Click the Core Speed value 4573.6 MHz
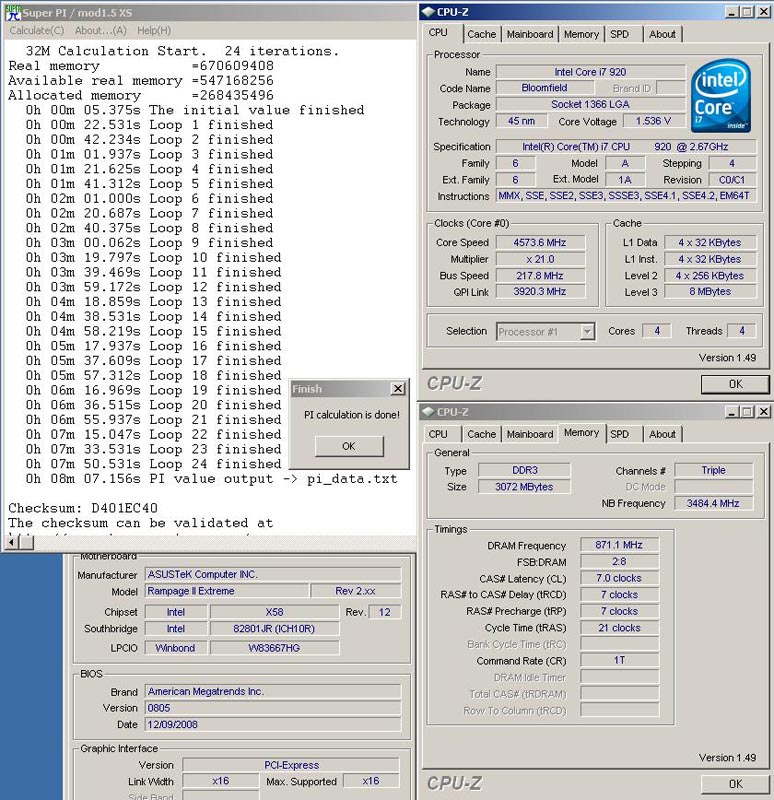Viewport: 774px width, 800px height. pos(540,242)
